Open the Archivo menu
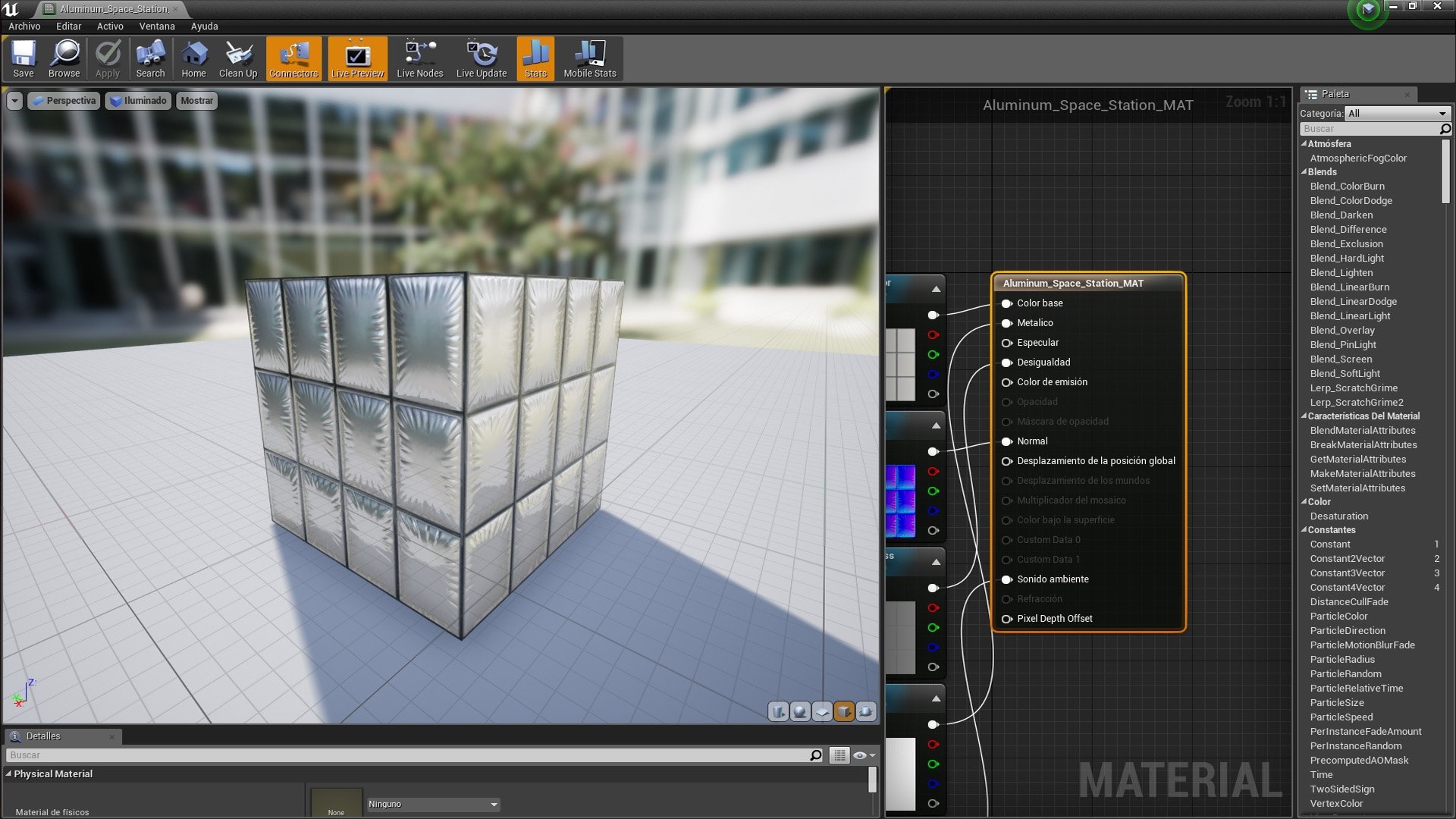 coord(24,26)
